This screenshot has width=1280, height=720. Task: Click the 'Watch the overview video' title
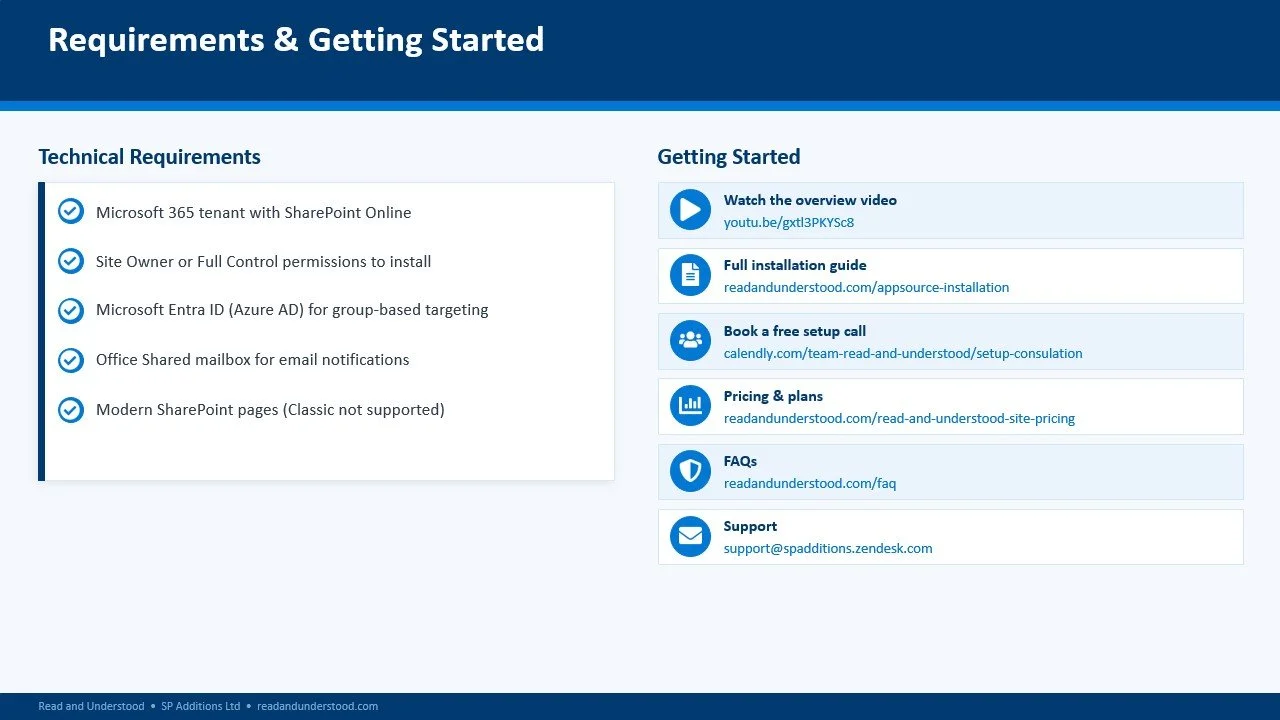tap(810, 200)
